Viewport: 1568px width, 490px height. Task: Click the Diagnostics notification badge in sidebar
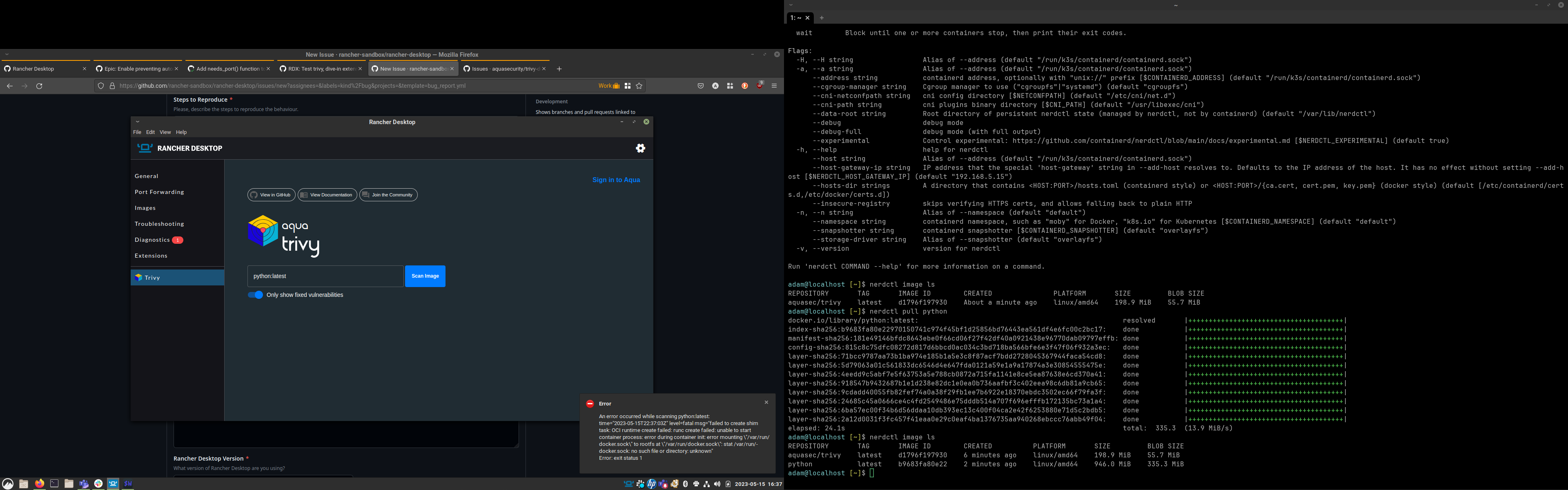click(x=177, y=240)
